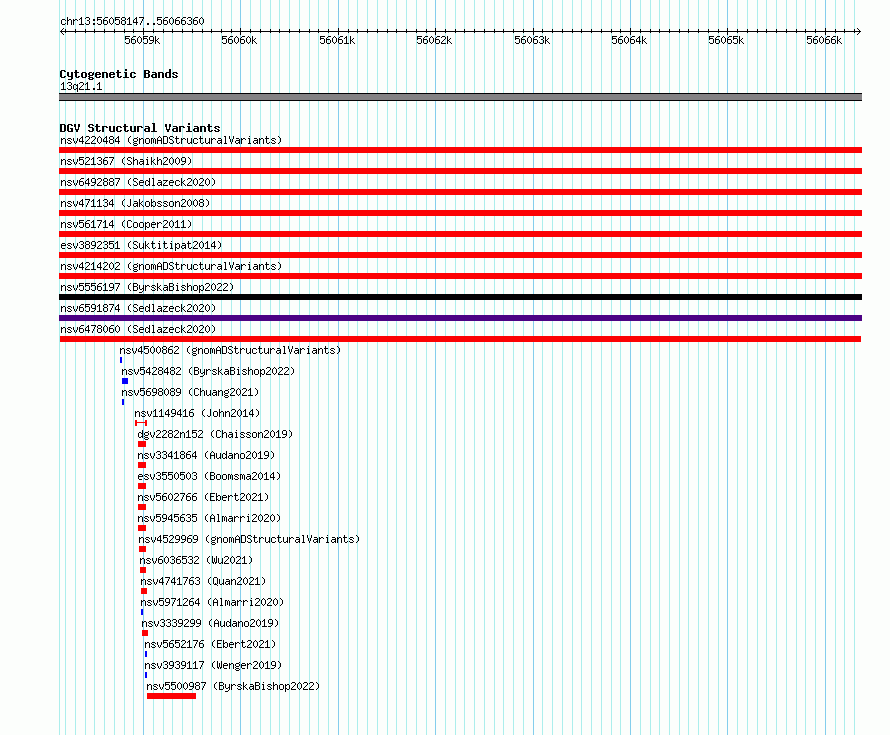Select esv3550503 (Boomsma2014) label
890x735 pixels.
209,476
